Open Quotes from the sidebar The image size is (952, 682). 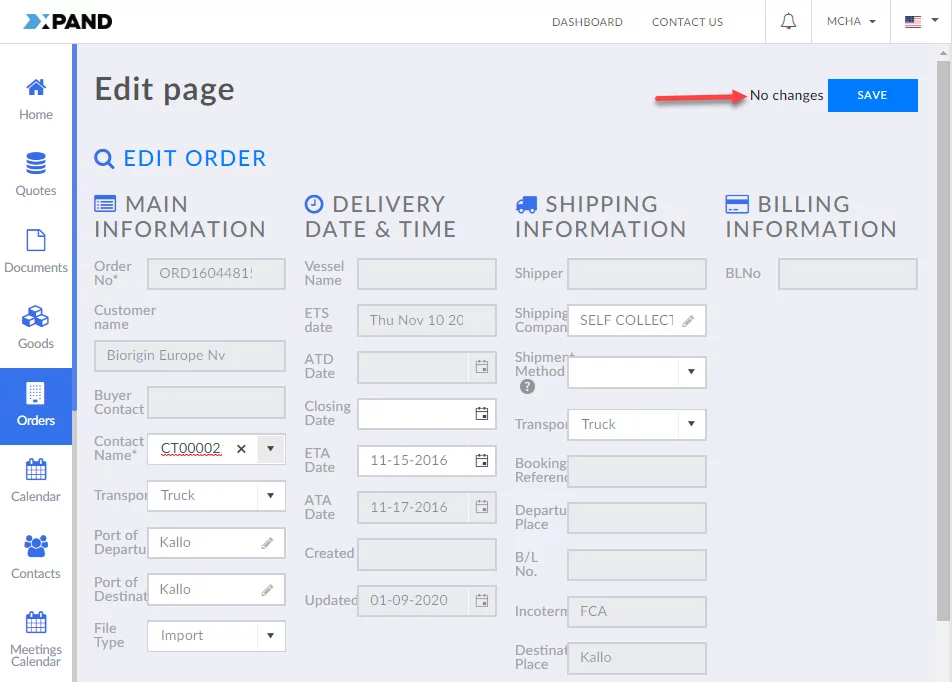[36, 174]
